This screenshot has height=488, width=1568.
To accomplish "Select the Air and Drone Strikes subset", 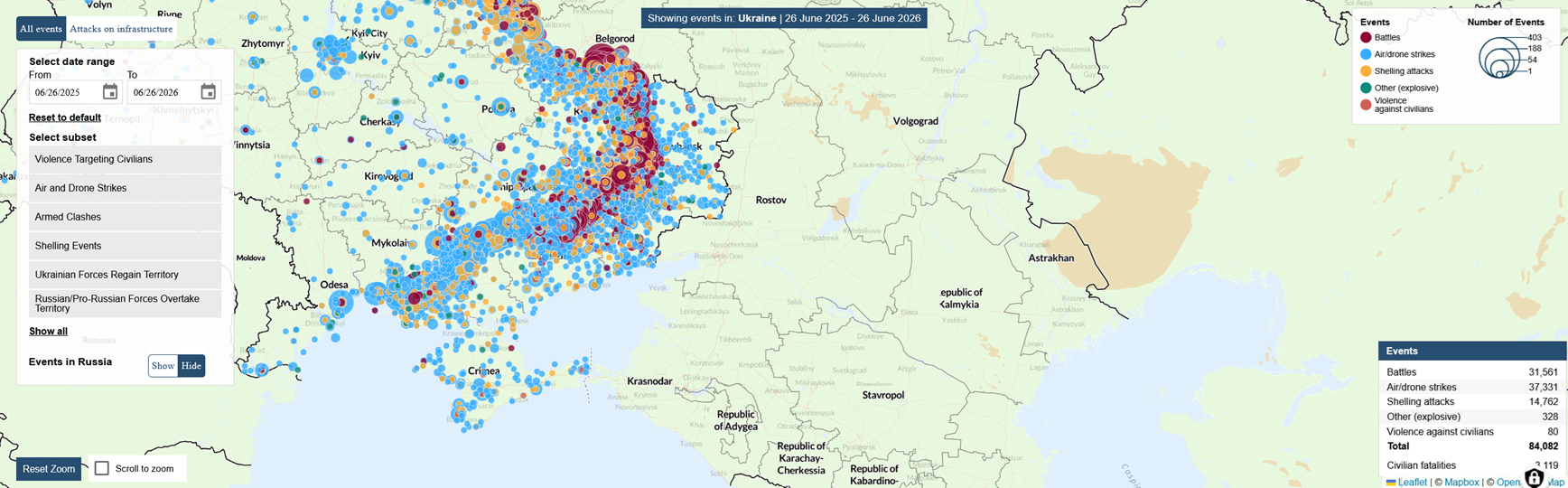I will (125, 188).
